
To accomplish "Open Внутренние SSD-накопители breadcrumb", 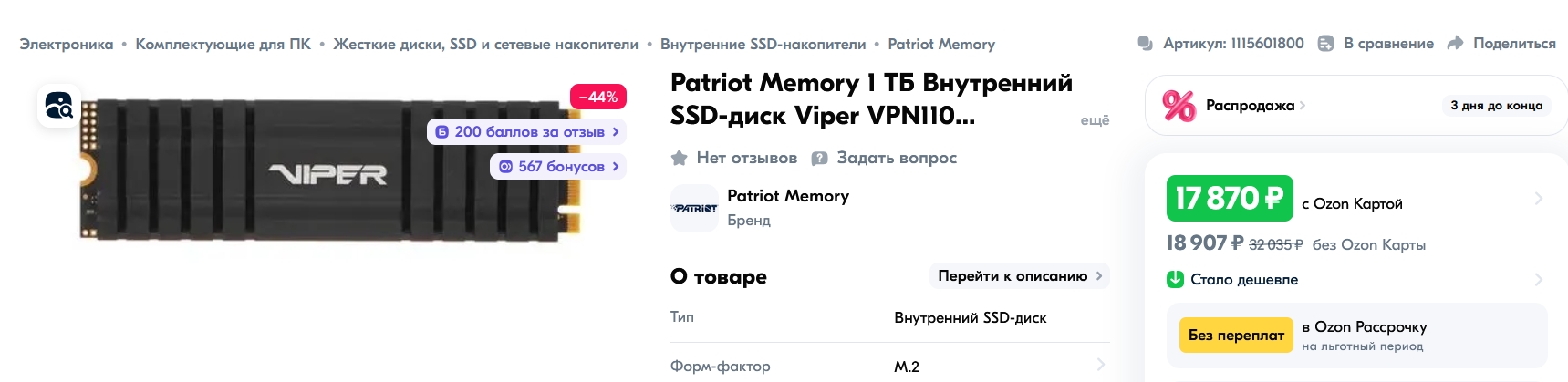I will 763,44.
